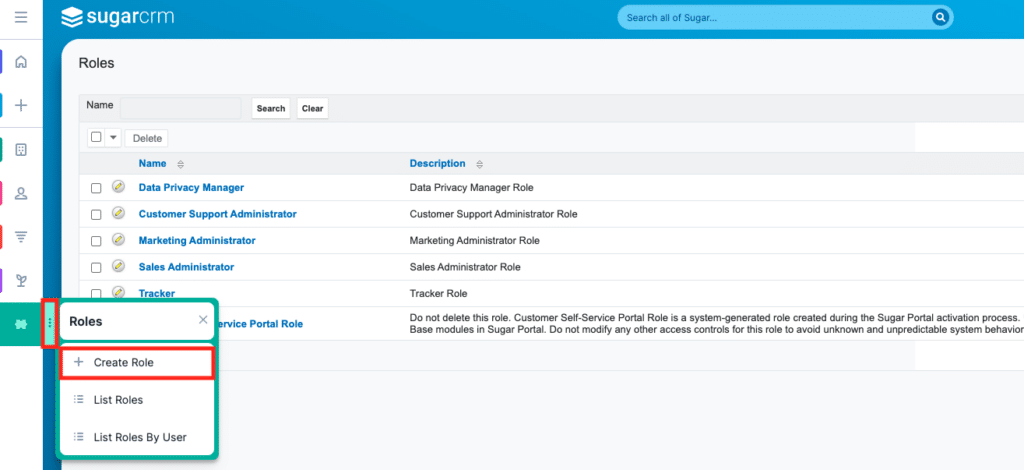The image size is (1024, 470).
Task: Click the three-dot menu beside Roles module
Action: click(x=50, y=323)
